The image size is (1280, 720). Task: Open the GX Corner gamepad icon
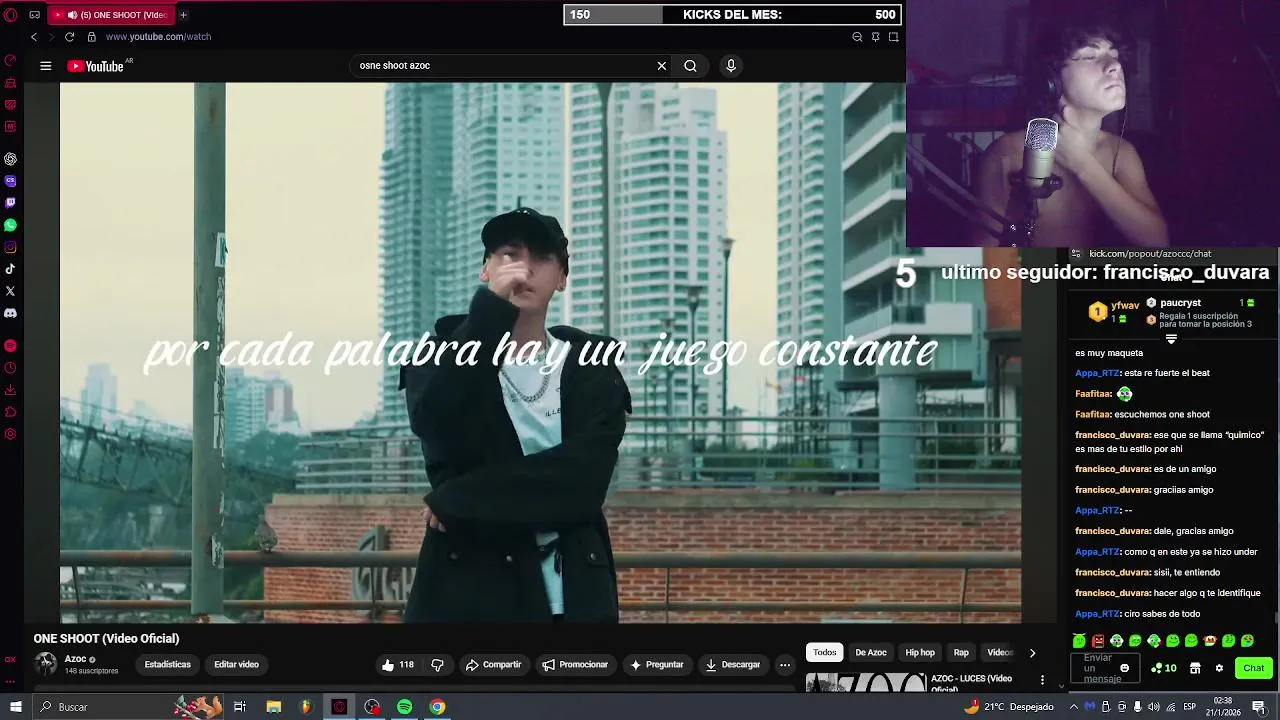[x=35, y=15]
